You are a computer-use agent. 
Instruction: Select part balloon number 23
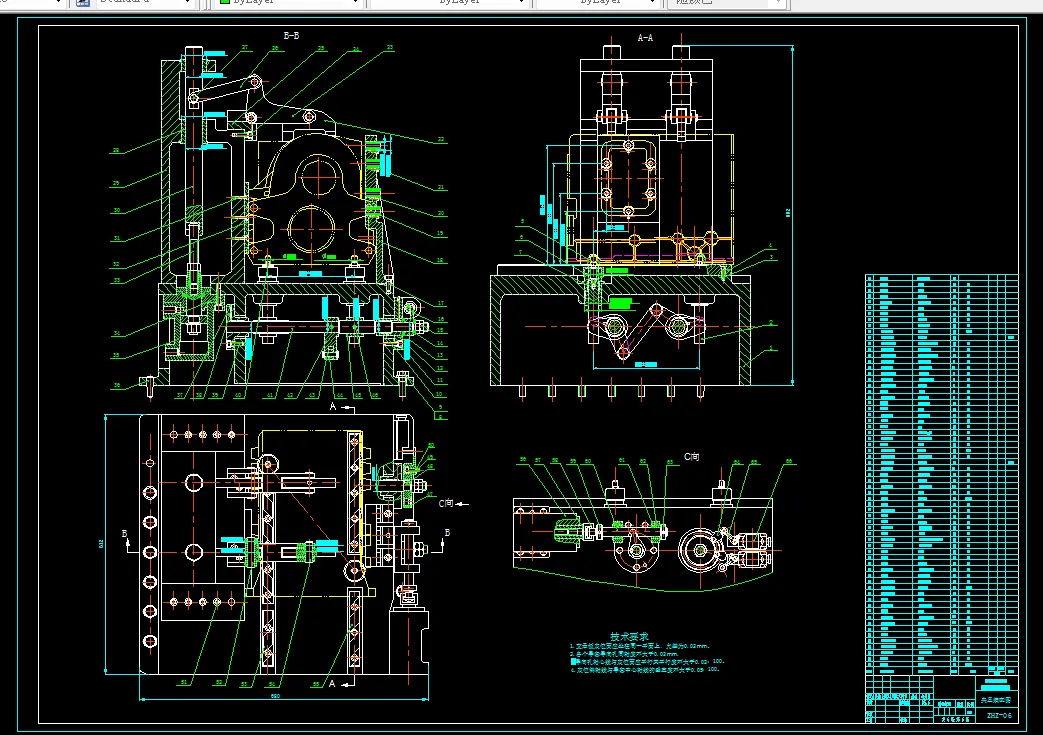[x=390, y=48]
